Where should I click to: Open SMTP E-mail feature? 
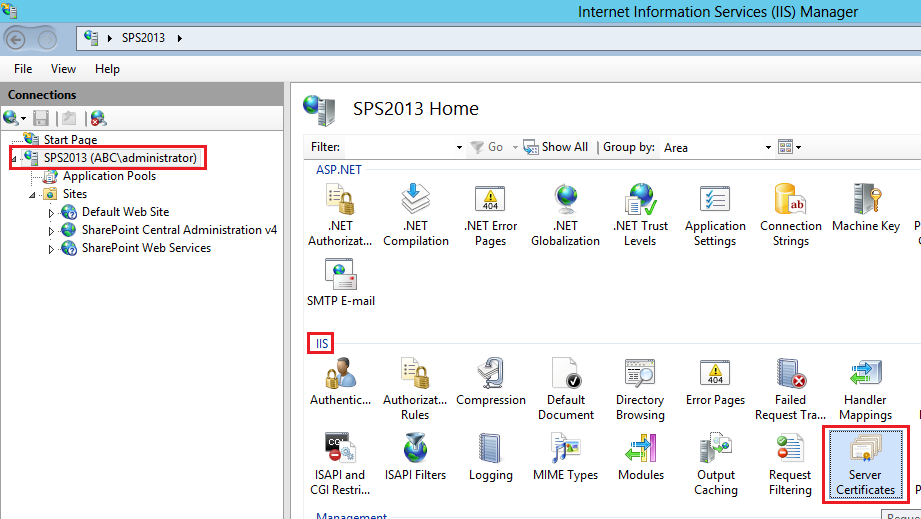point(341,282)
